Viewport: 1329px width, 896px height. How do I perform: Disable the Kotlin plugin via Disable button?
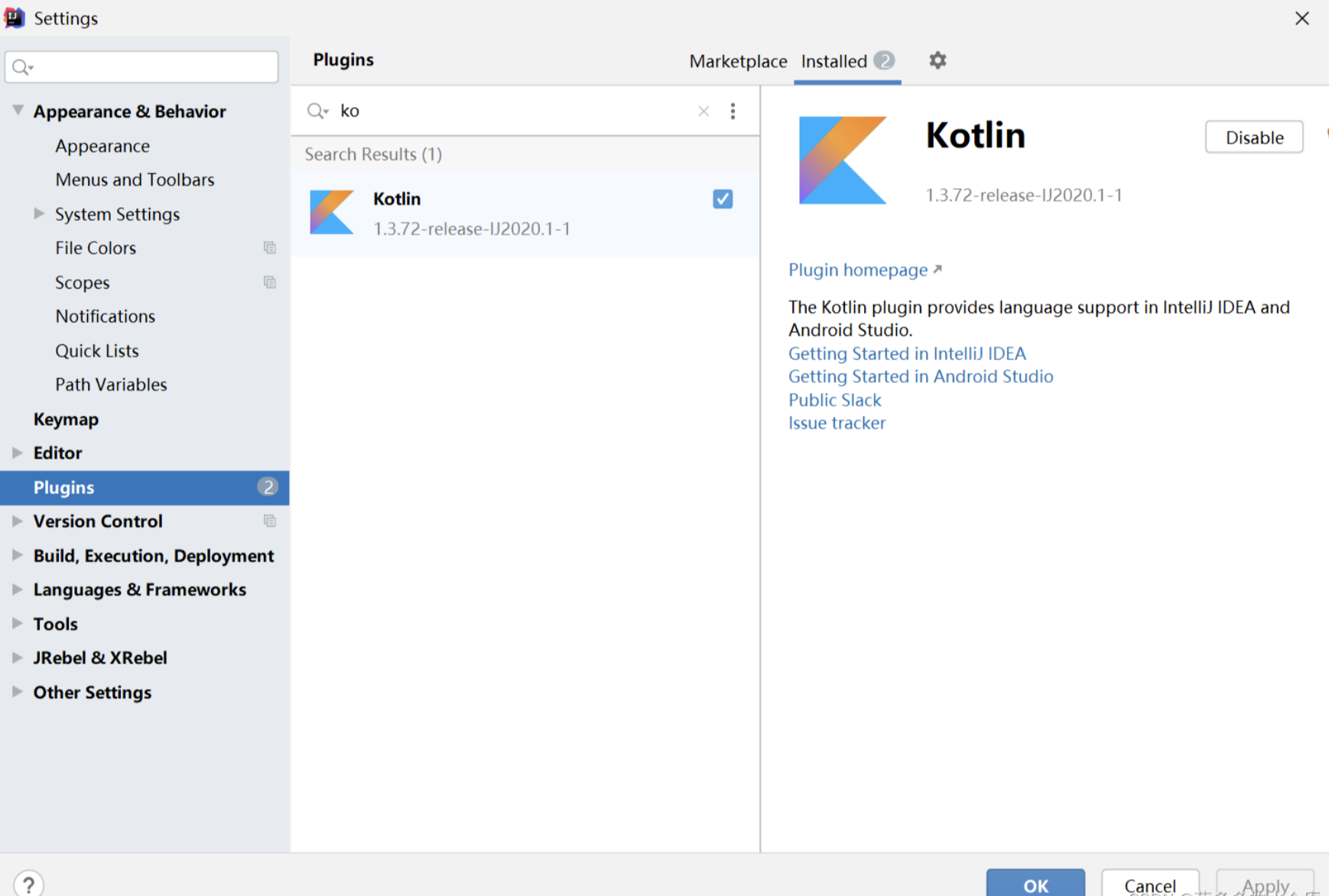[1254, 138]
